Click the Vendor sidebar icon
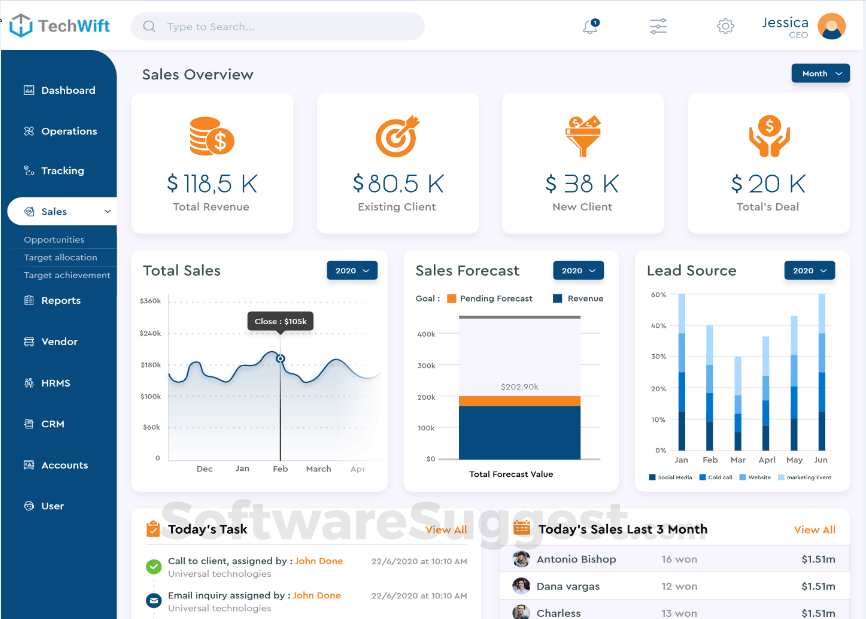This screenshot has height=619, width=866. pyautogui.click(x=29, y=342)
